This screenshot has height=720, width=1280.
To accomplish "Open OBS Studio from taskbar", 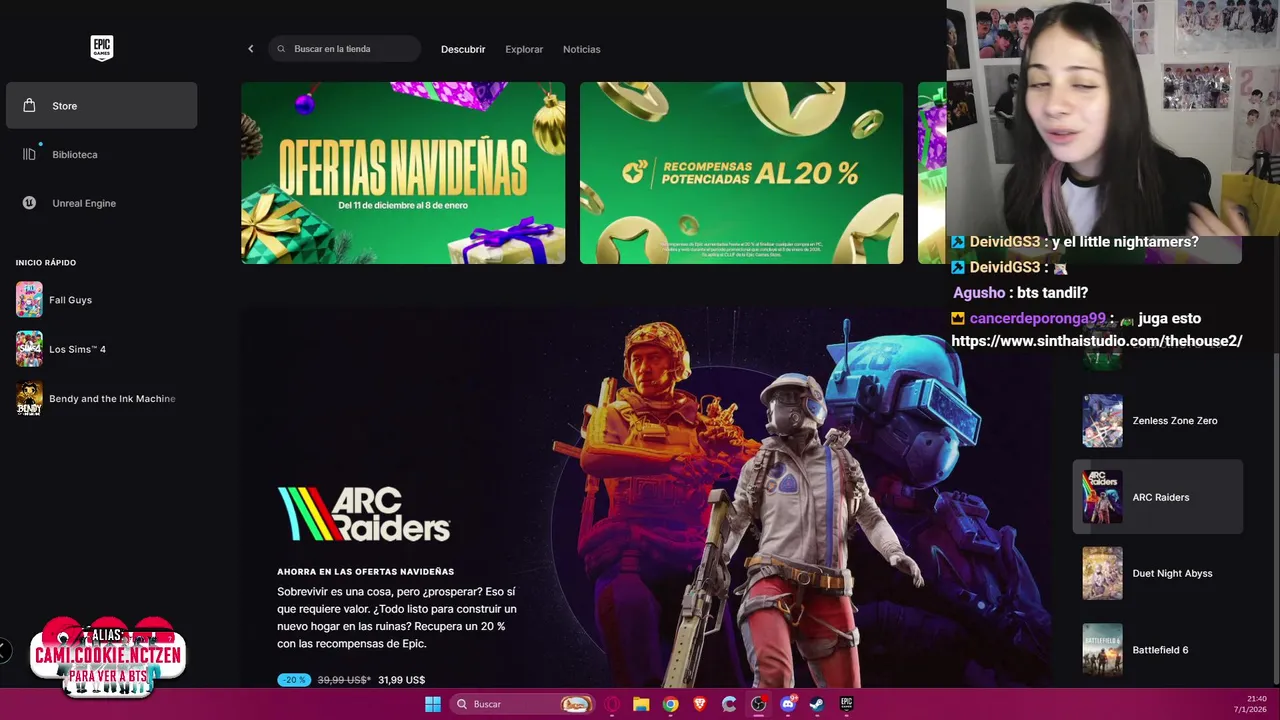I will [x=758, y=704].
